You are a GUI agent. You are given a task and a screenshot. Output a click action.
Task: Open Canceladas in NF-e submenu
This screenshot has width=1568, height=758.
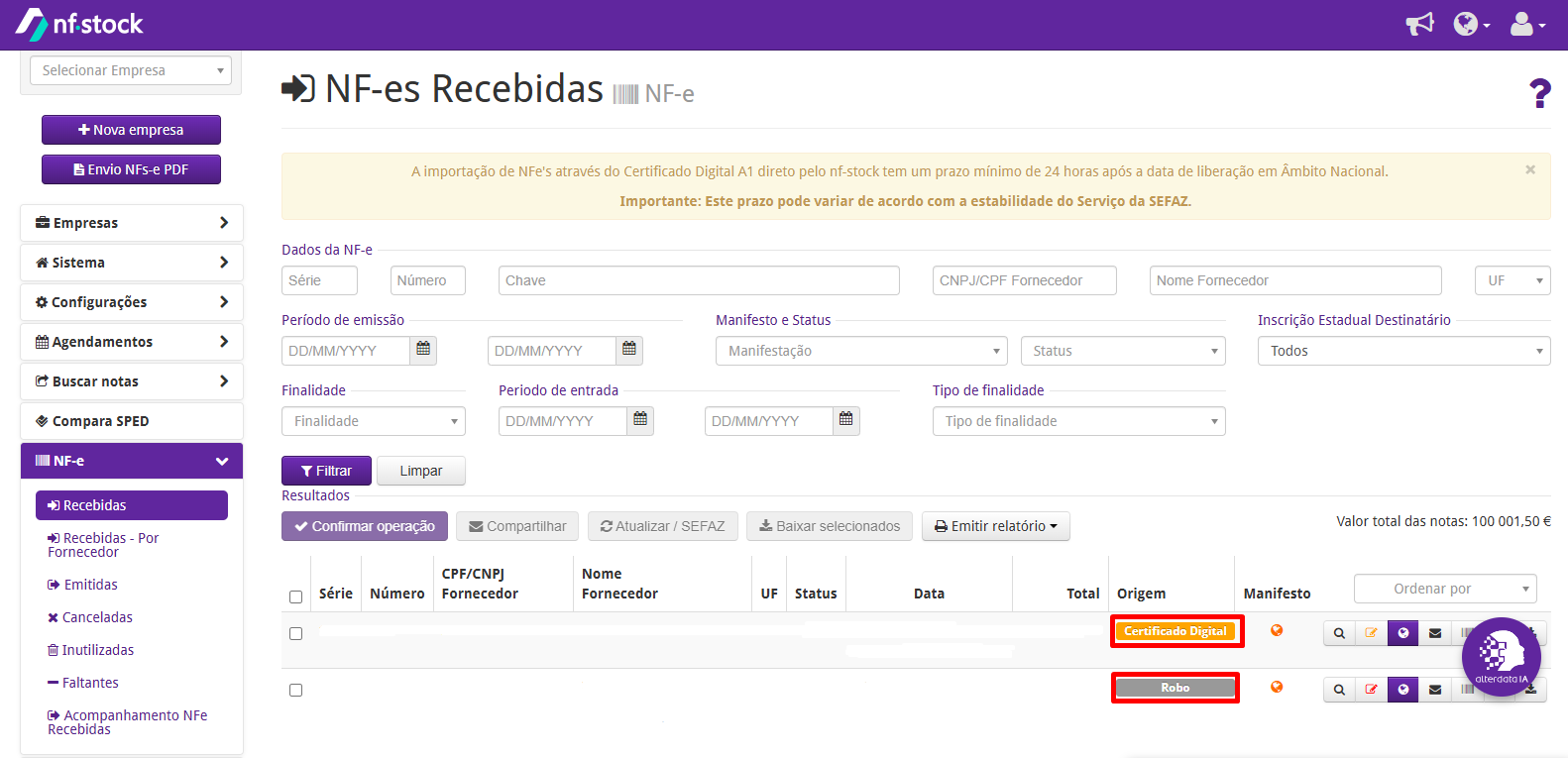[90, 617]
